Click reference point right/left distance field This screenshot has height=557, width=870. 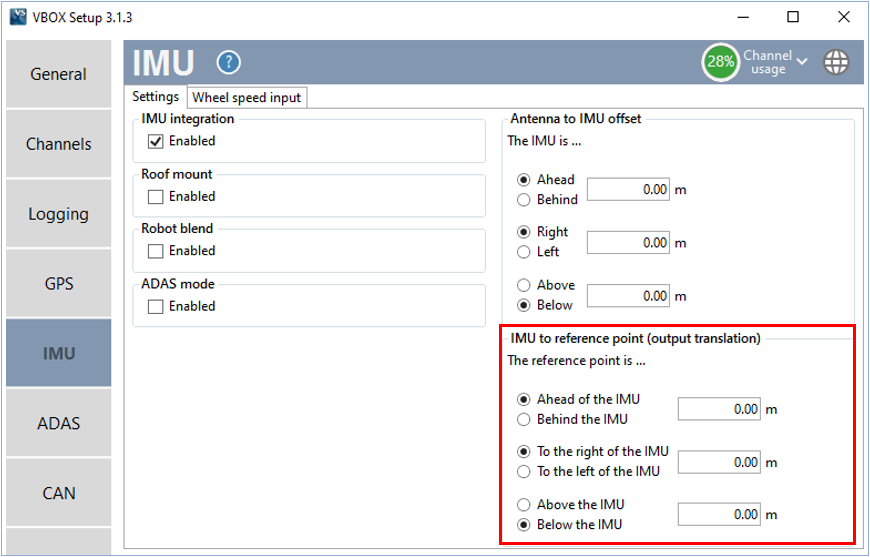tap(719, 462)
